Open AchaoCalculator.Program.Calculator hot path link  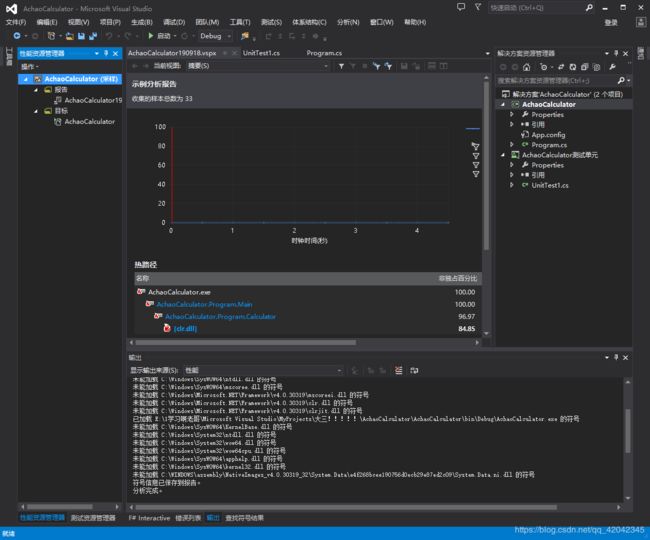tap(220, 316)
